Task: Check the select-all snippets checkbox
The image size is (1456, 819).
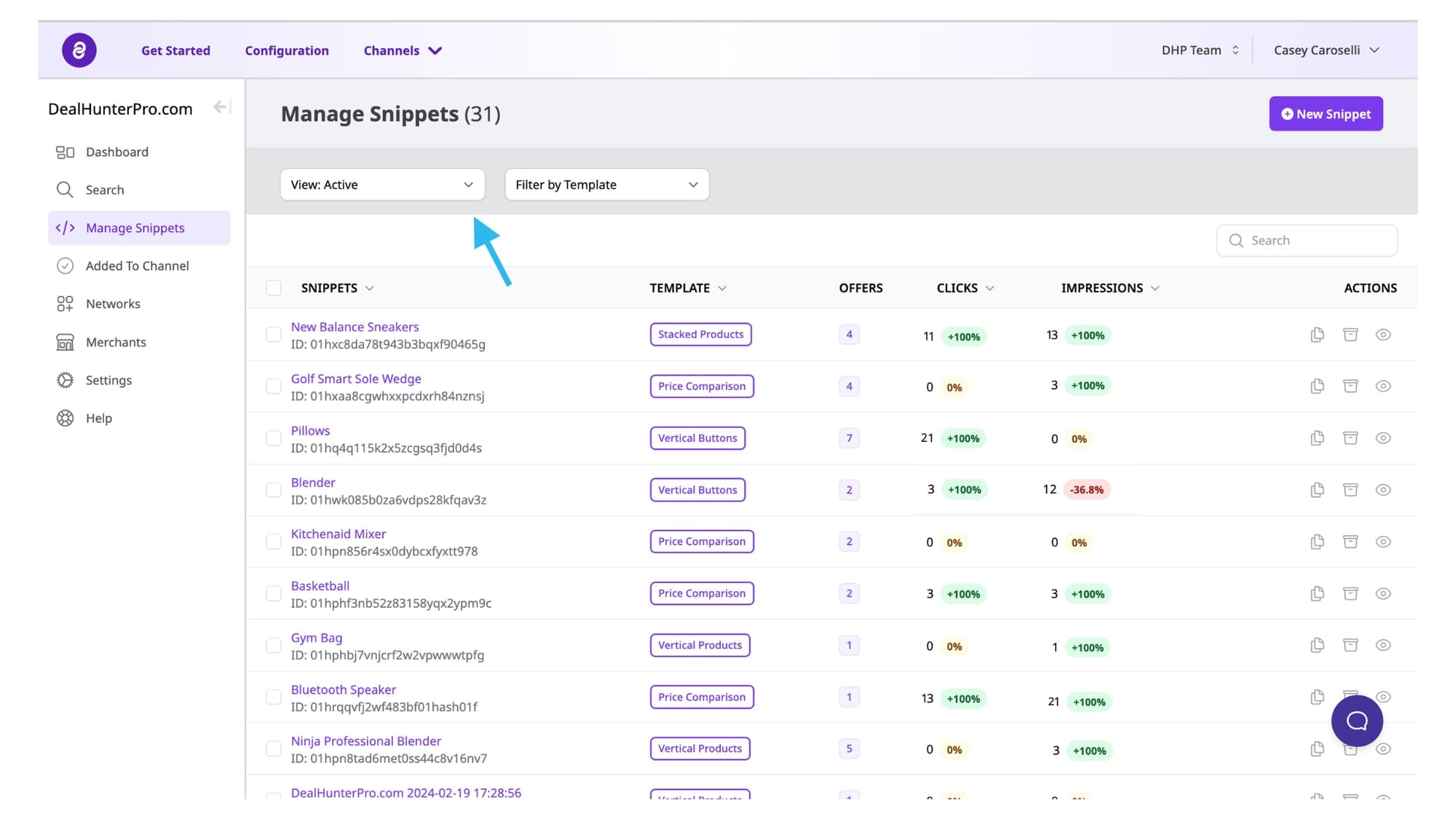Action: point(274,288)
